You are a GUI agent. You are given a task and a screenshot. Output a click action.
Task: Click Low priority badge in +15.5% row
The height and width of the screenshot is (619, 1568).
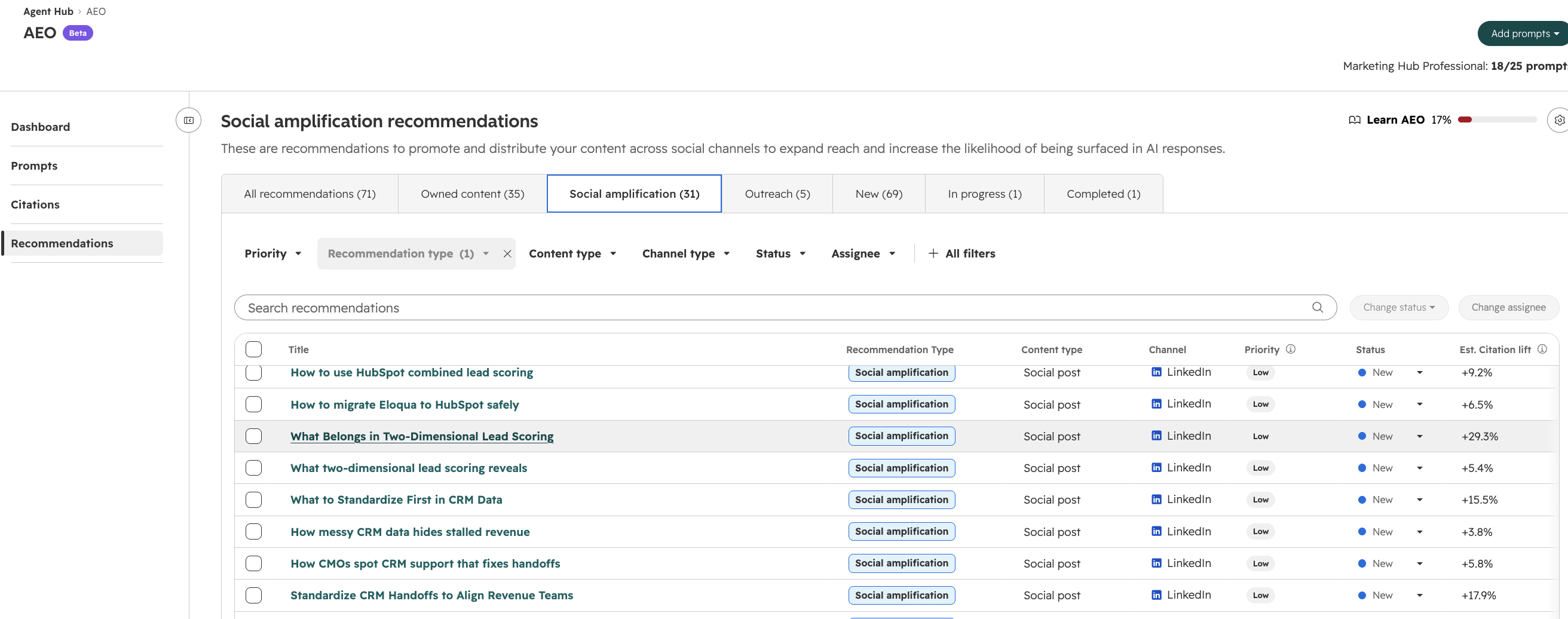pyautogui.click(x=1261, y=500)
